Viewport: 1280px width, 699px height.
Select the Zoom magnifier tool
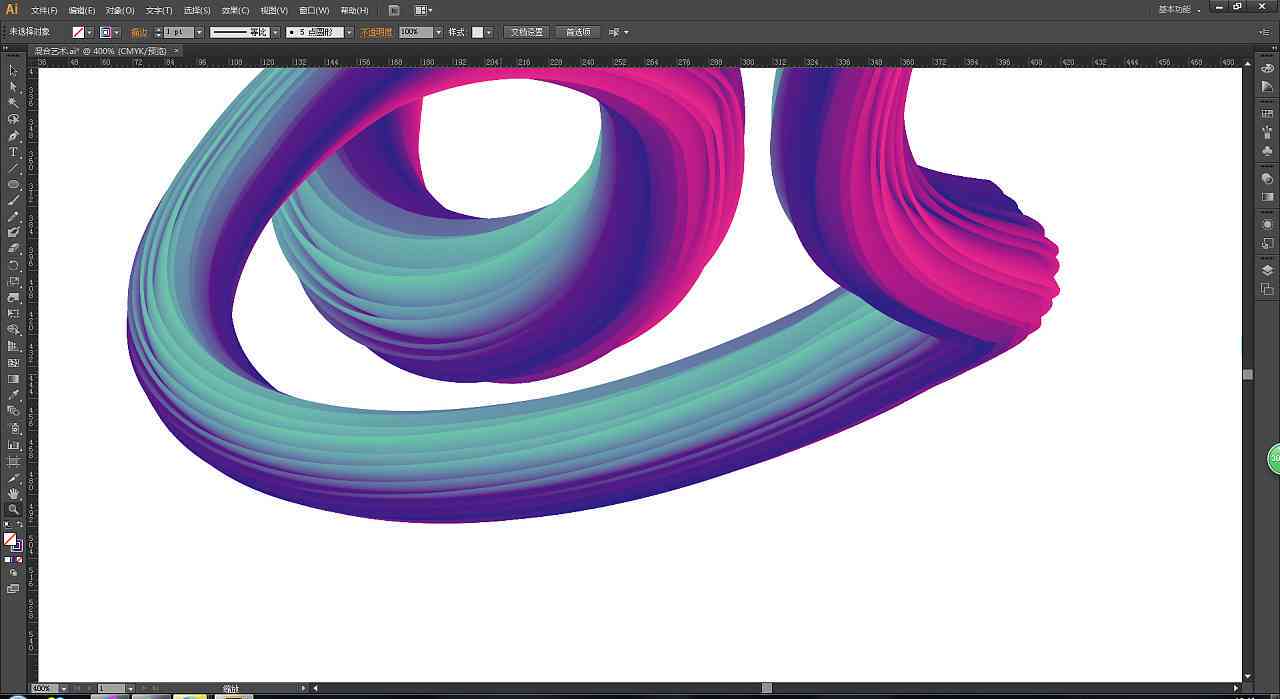click(x=13, y=509)
